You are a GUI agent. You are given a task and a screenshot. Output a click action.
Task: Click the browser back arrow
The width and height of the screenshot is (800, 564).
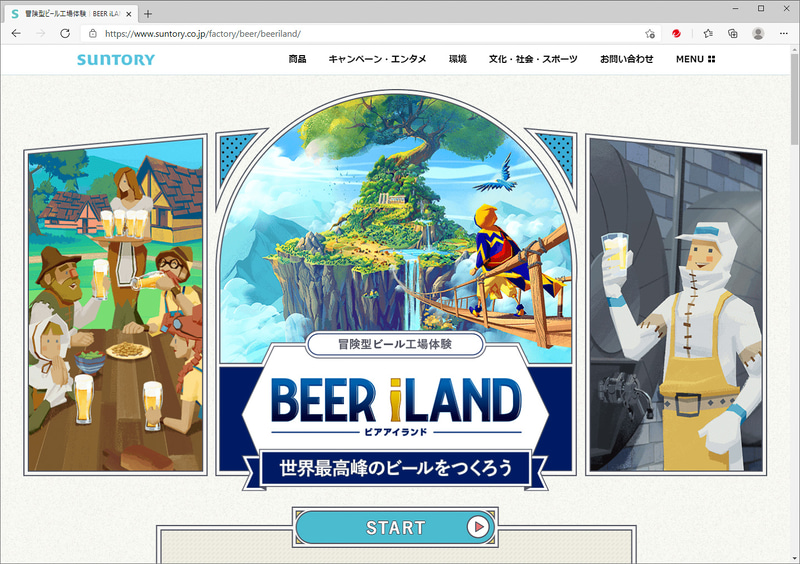coord(16,34)
